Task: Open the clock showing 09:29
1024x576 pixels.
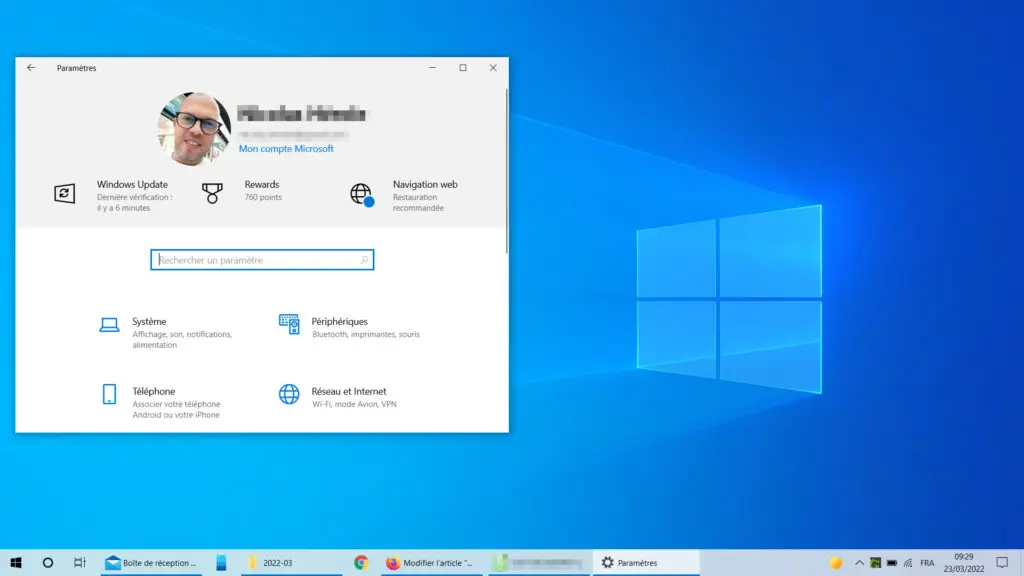Action: 964,562
